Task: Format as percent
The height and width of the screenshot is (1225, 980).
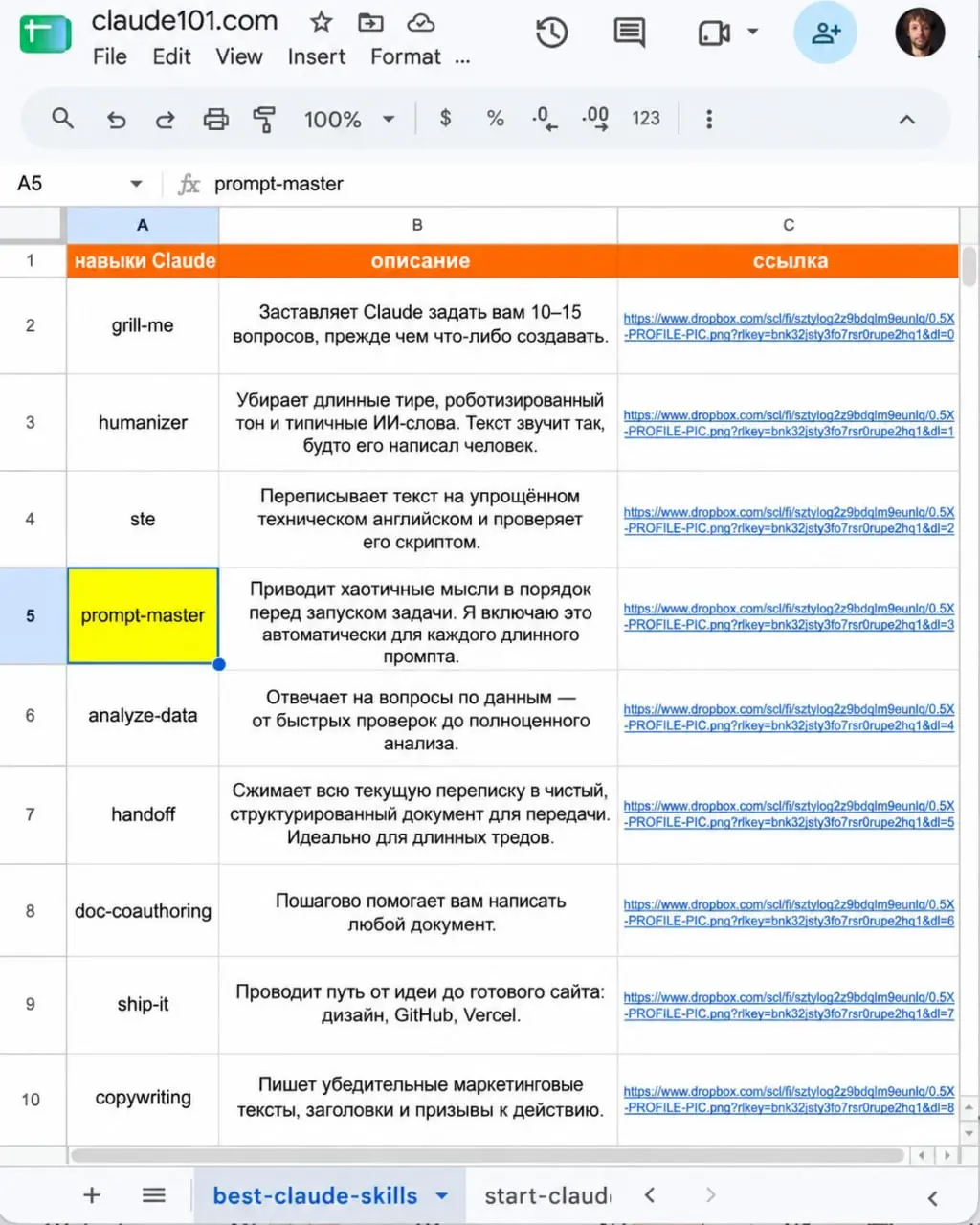Action: 495,119
